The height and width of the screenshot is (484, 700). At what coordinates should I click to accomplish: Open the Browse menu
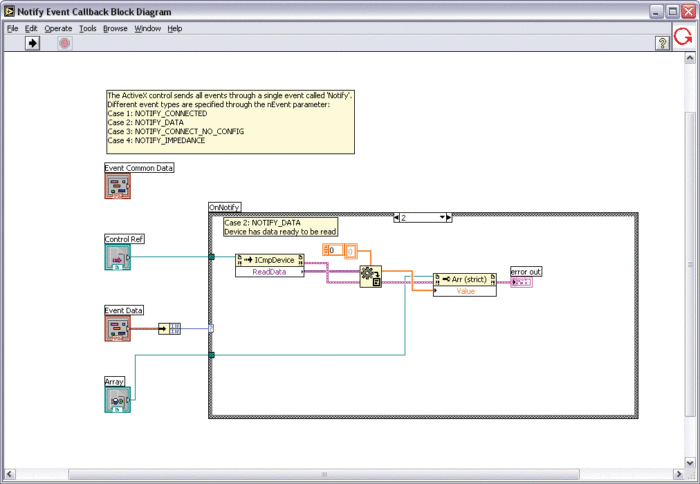115,29
